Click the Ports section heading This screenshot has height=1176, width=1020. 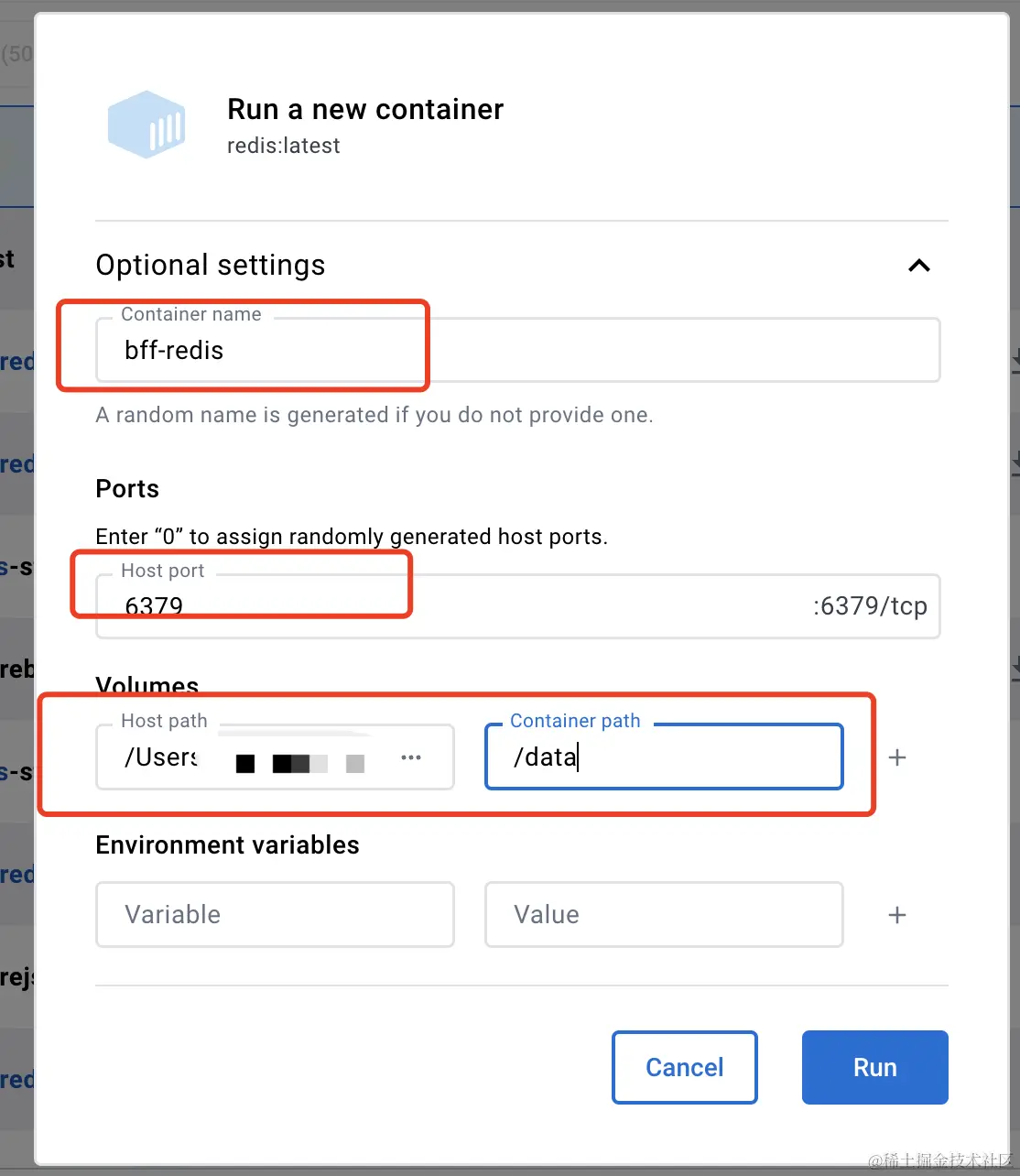pyautogui.click(x=127, y=488)
